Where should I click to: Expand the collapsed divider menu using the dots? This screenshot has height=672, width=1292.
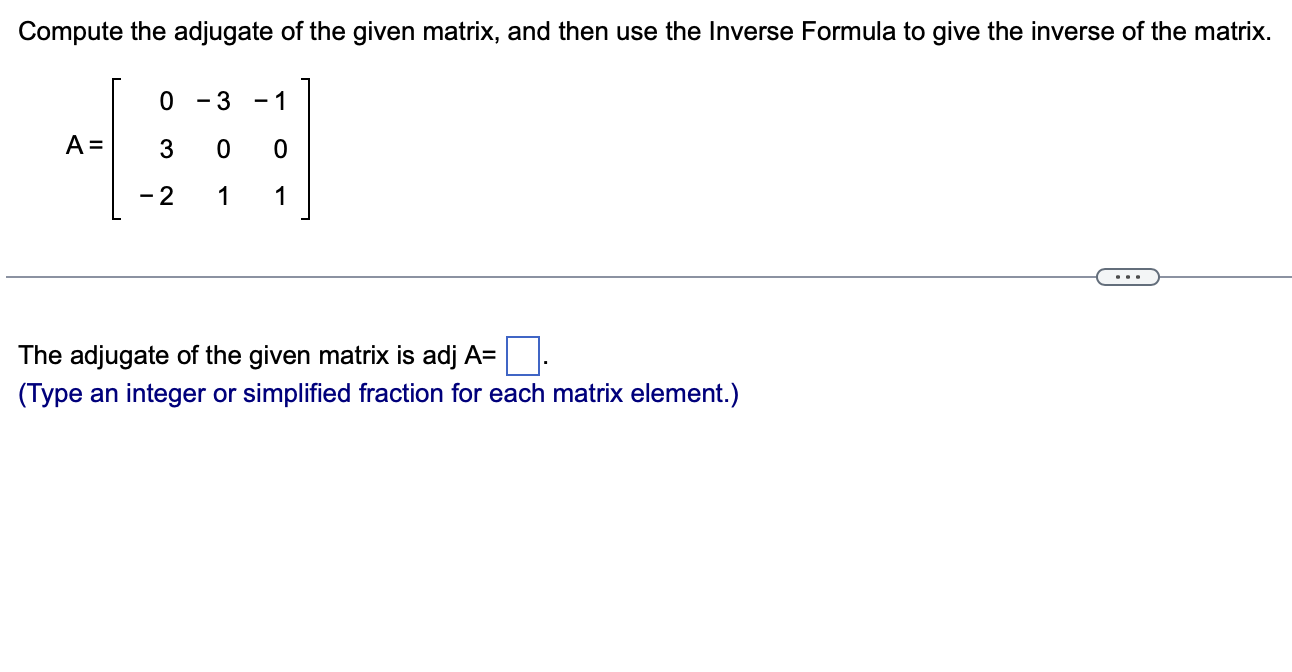tap(1128, 276)
